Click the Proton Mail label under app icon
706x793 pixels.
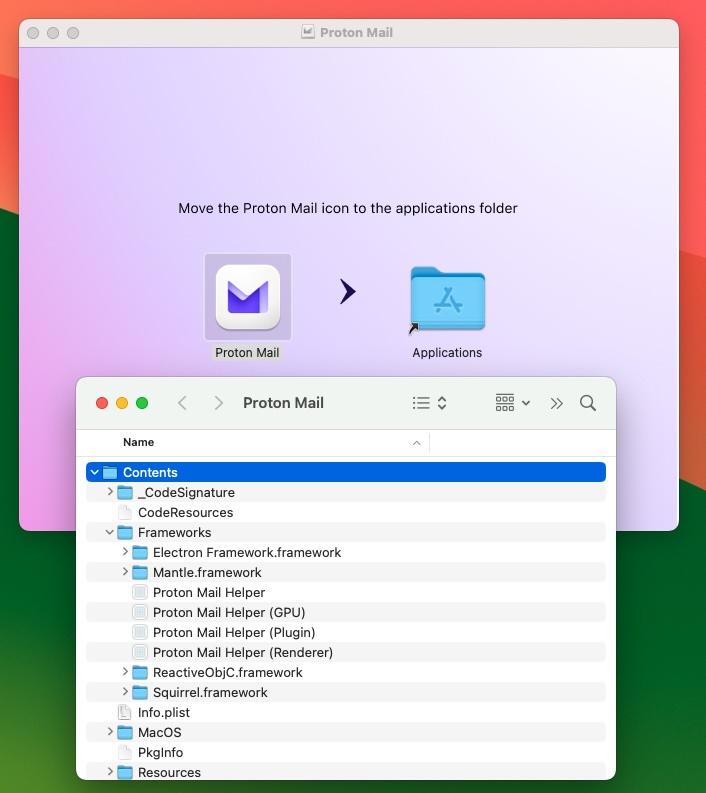(x=247, y=353)
